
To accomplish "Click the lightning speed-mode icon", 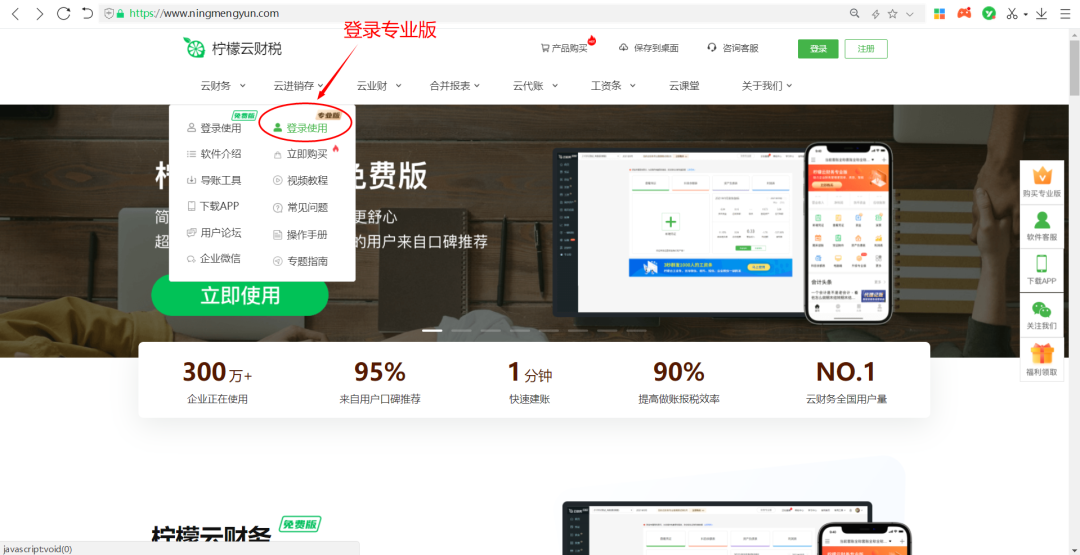I will pyautogui.click(x=875, y=13).
